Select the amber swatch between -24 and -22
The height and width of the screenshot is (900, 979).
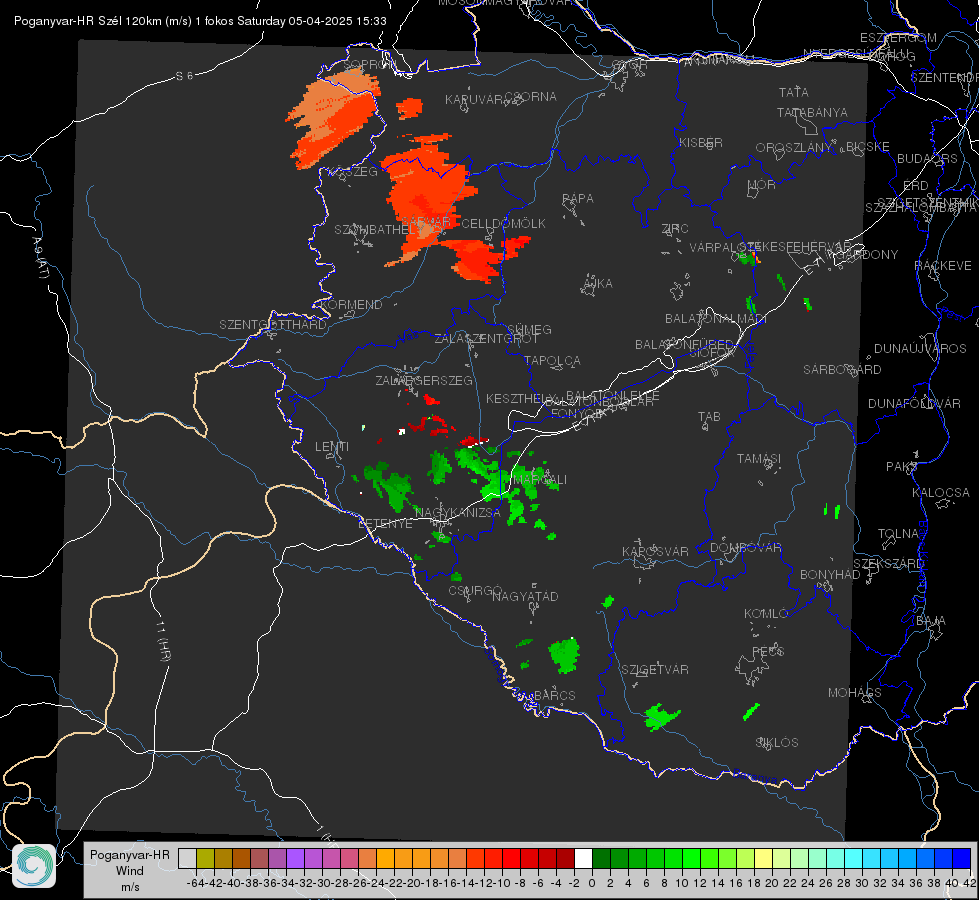[x=385, y=858]
